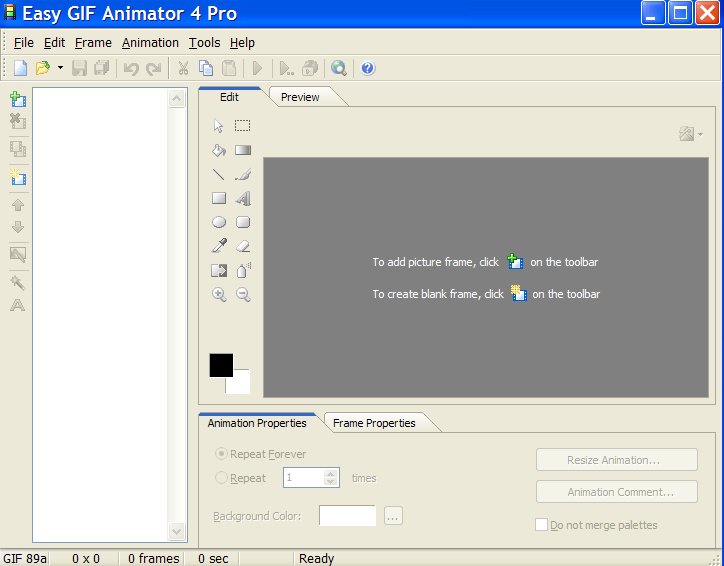The image size is (724, 566).
Task: Click the Zoom in magnifier tool
Action: [219, 295]
